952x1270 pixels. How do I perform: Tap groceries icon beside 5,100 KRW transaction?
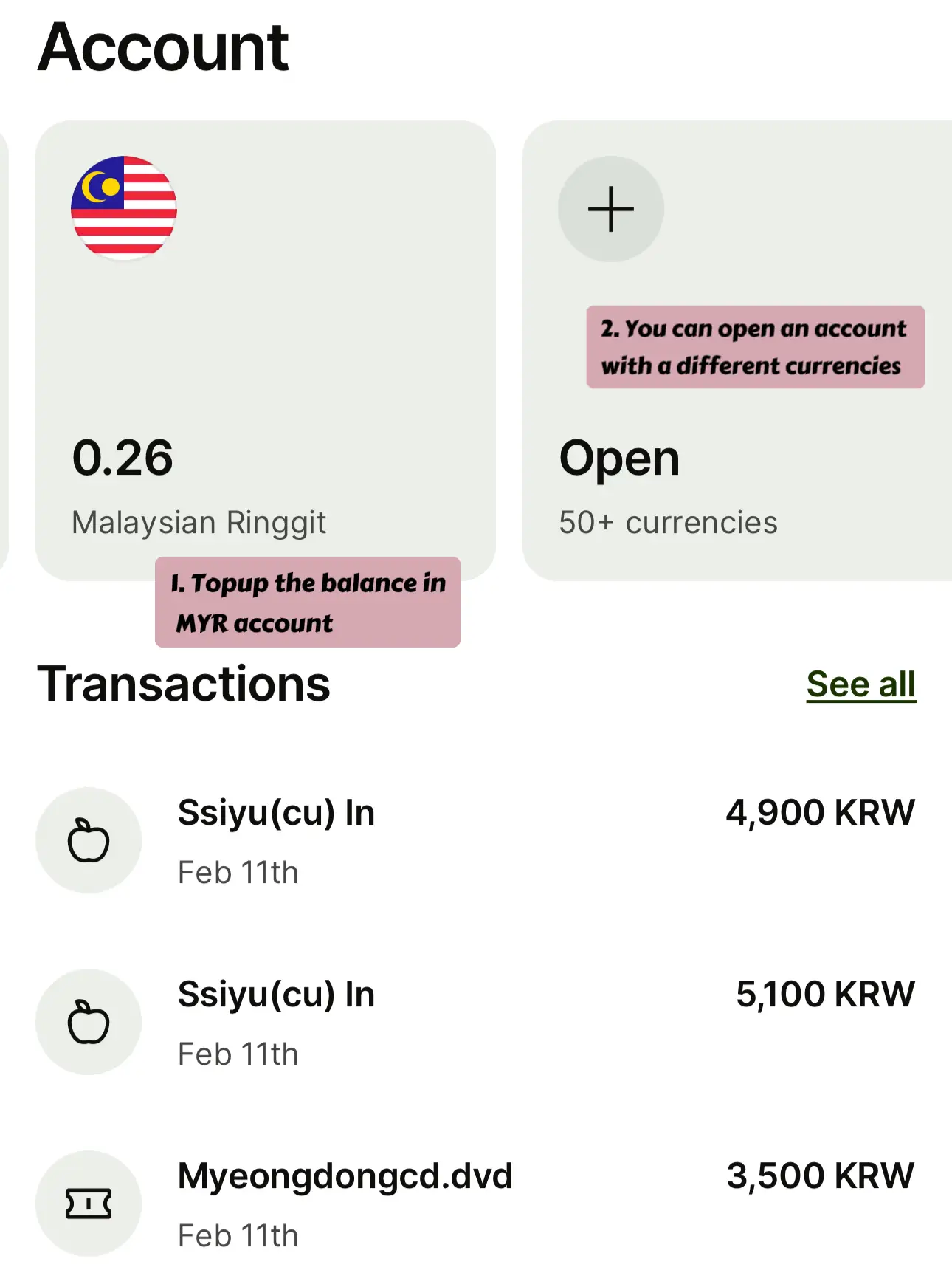(x=89, y=1022)
